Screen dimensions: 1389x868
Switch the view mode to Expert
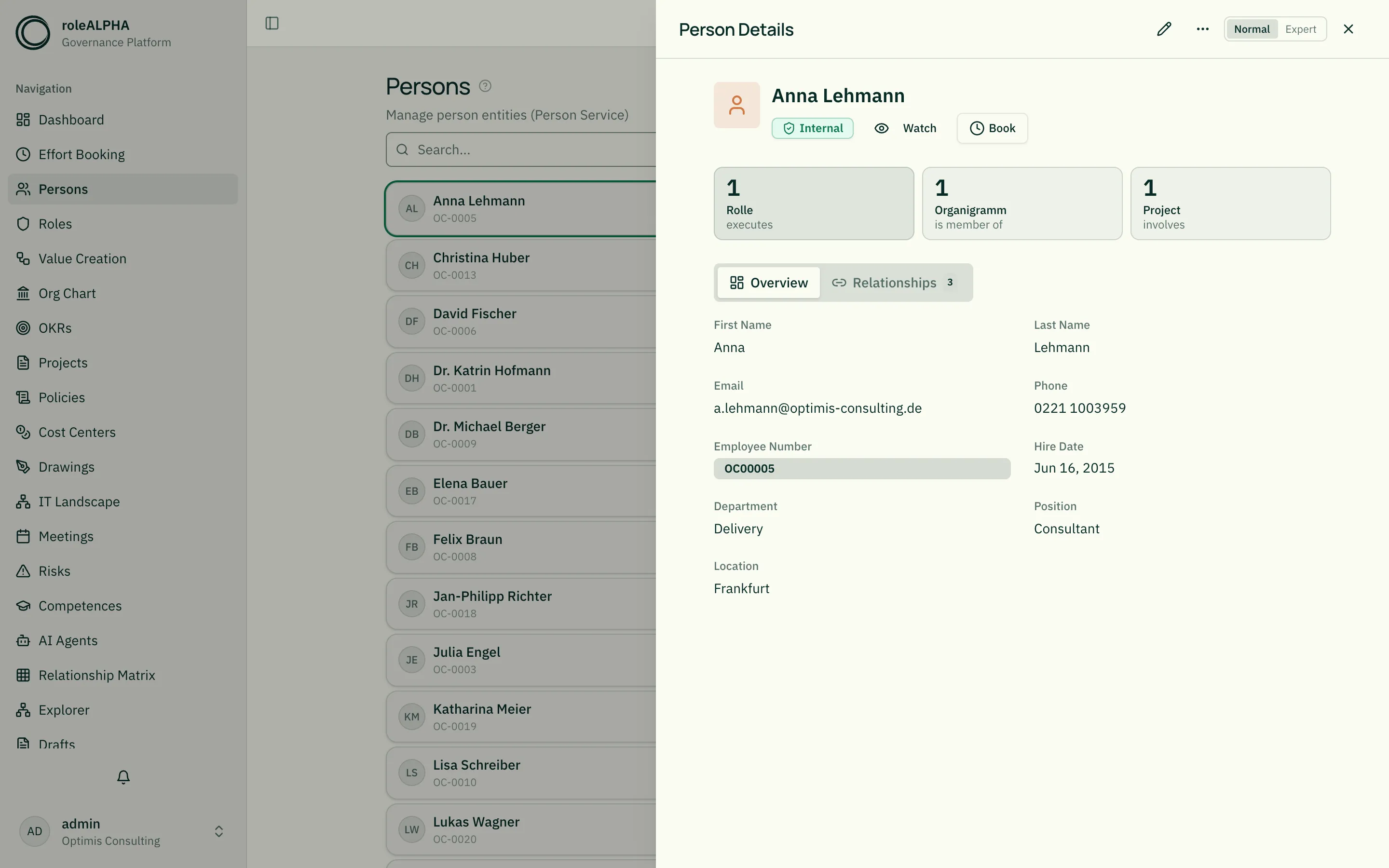pyautogui.click(x=1301, y=29)
